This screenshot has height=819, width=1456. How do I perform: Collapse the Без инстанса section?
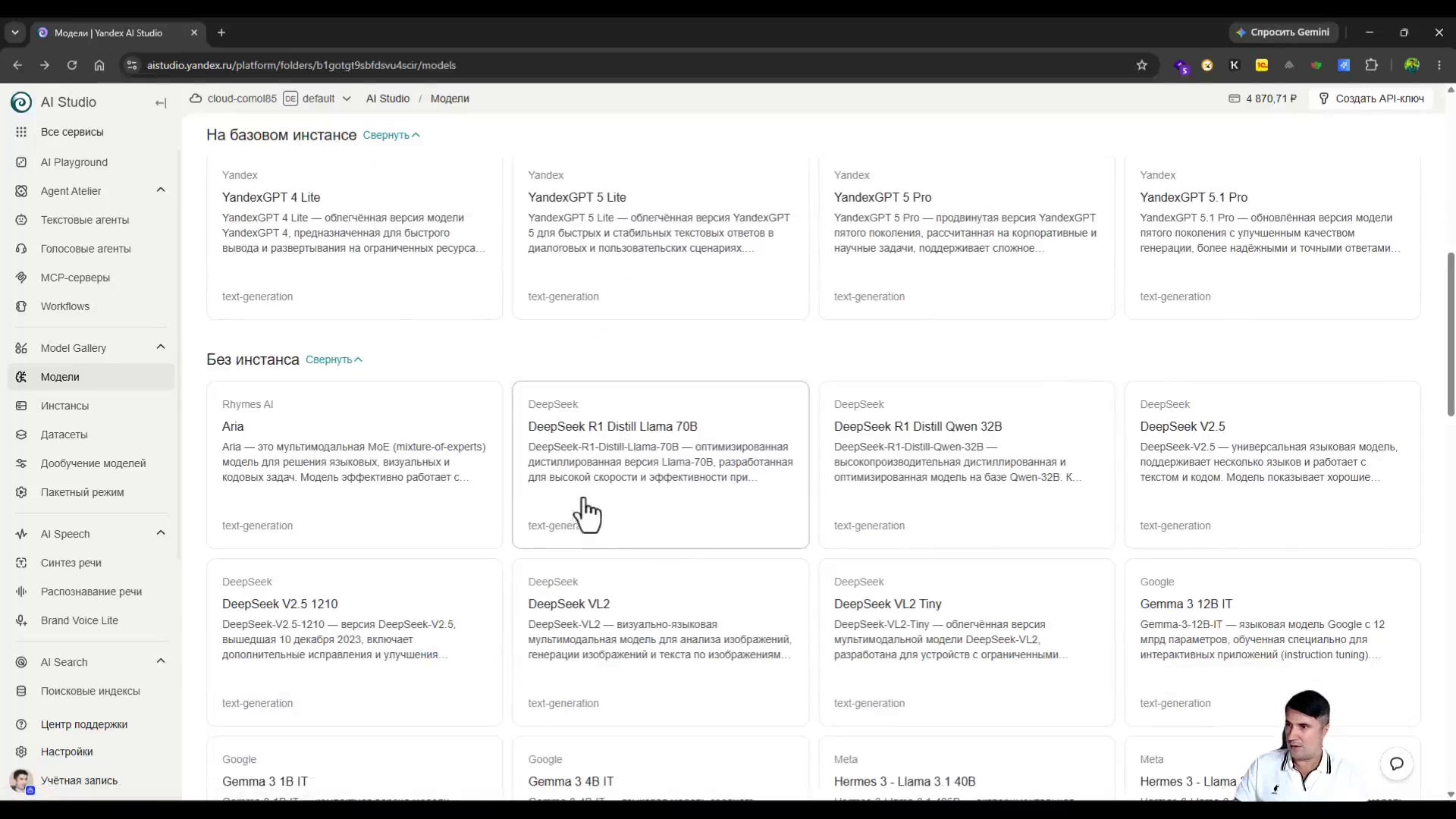tap(334, 359)
